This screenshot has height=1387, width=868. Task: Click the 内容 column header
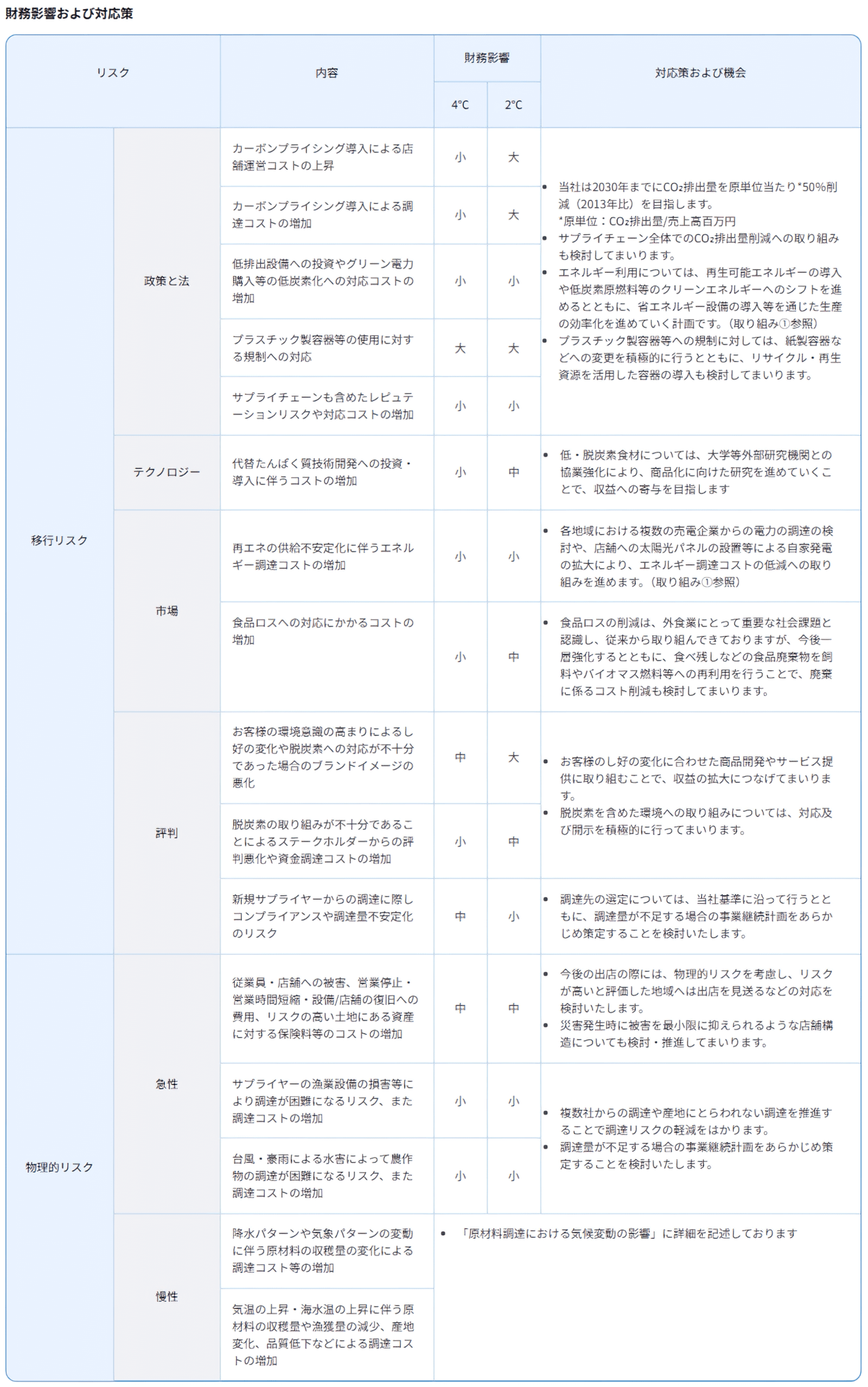pyautogui.click(x=327, y=73)
